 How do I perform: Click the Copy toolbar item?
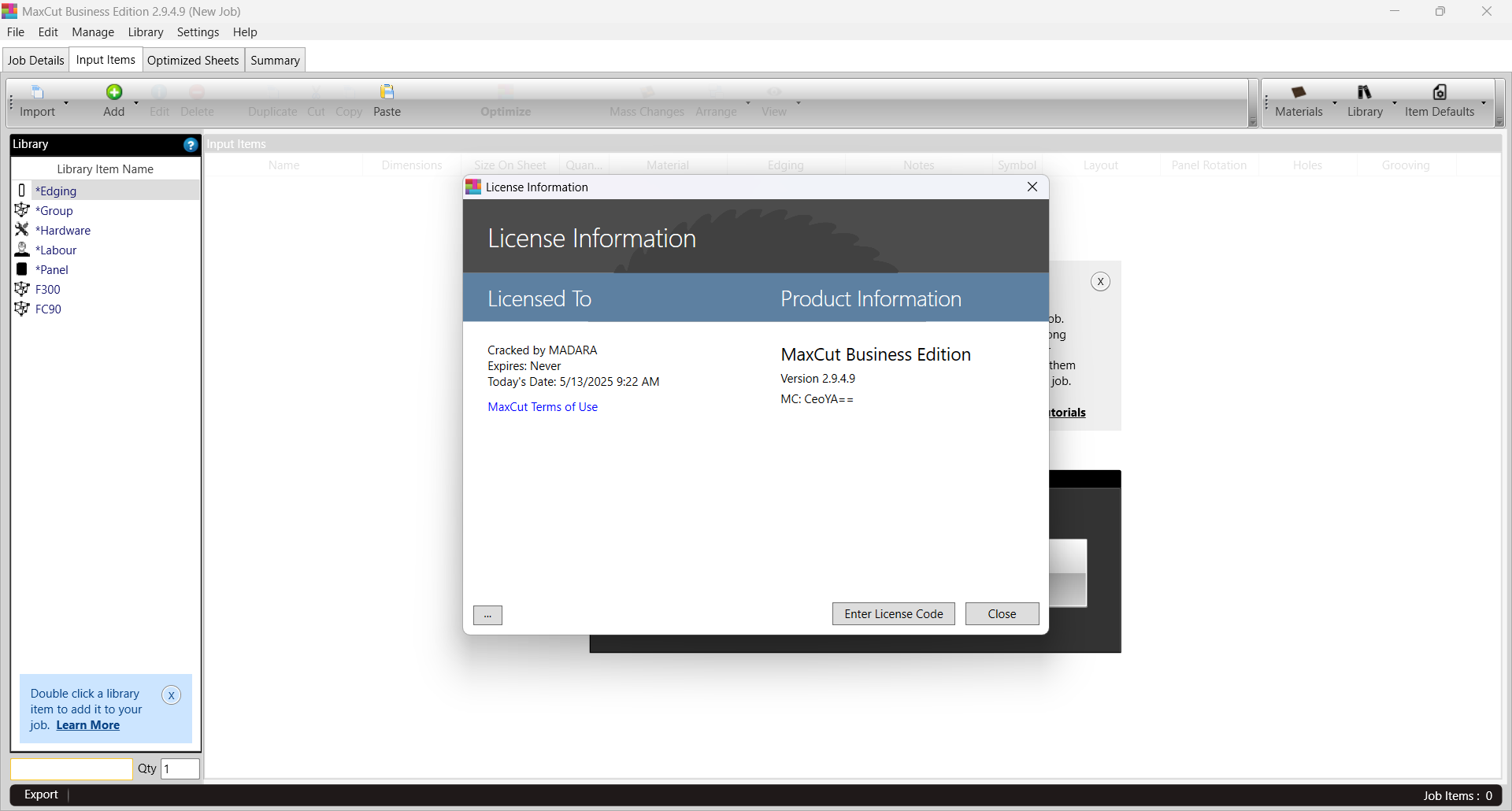point(349,102)
